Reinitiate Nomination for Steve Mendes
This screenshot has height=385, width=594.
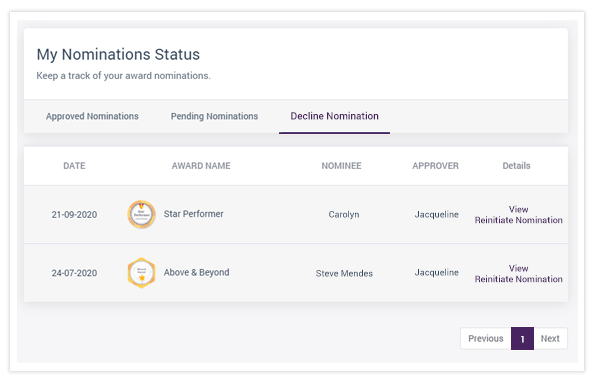pos(519,279)
